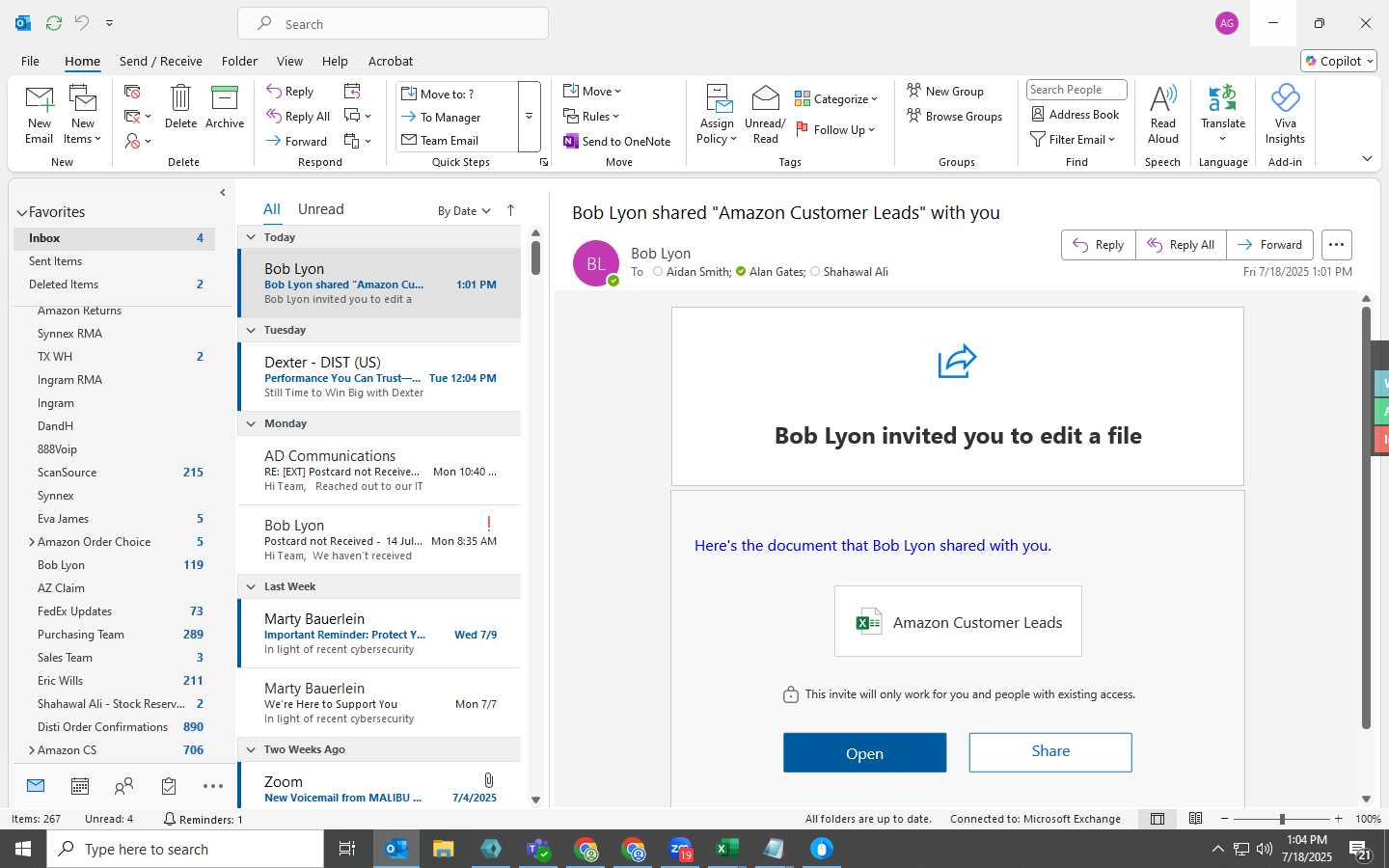The height and width of the screenshot is (868, 1389).
Task: Open the Filter Email dropdown
Action: point(1073,139)
